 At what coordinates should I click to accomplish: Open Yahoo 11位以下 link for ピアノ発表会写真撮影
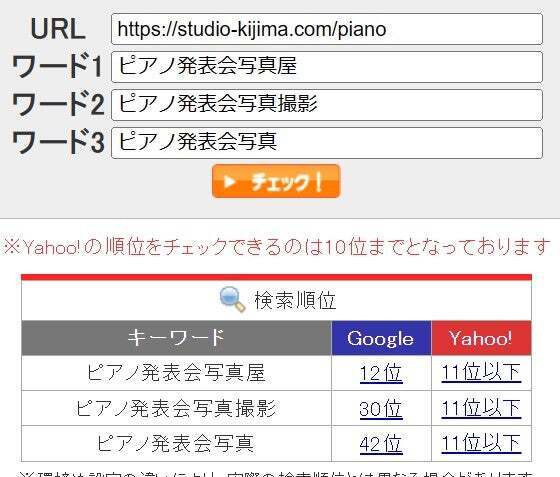coord(481,408)
